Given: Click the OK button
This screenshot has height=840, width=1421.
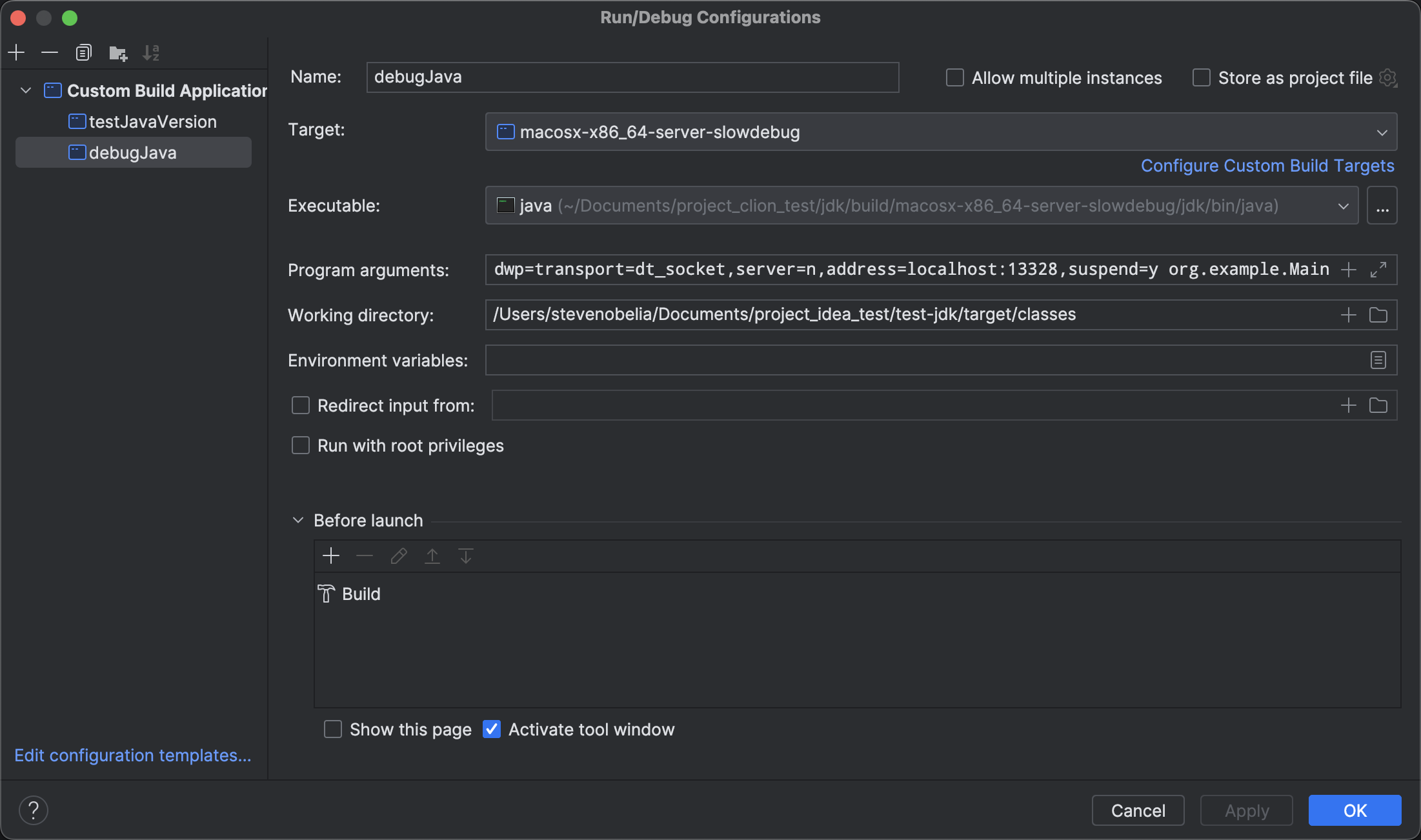Looking at the screenshot, I should (x=1355, y=810).
